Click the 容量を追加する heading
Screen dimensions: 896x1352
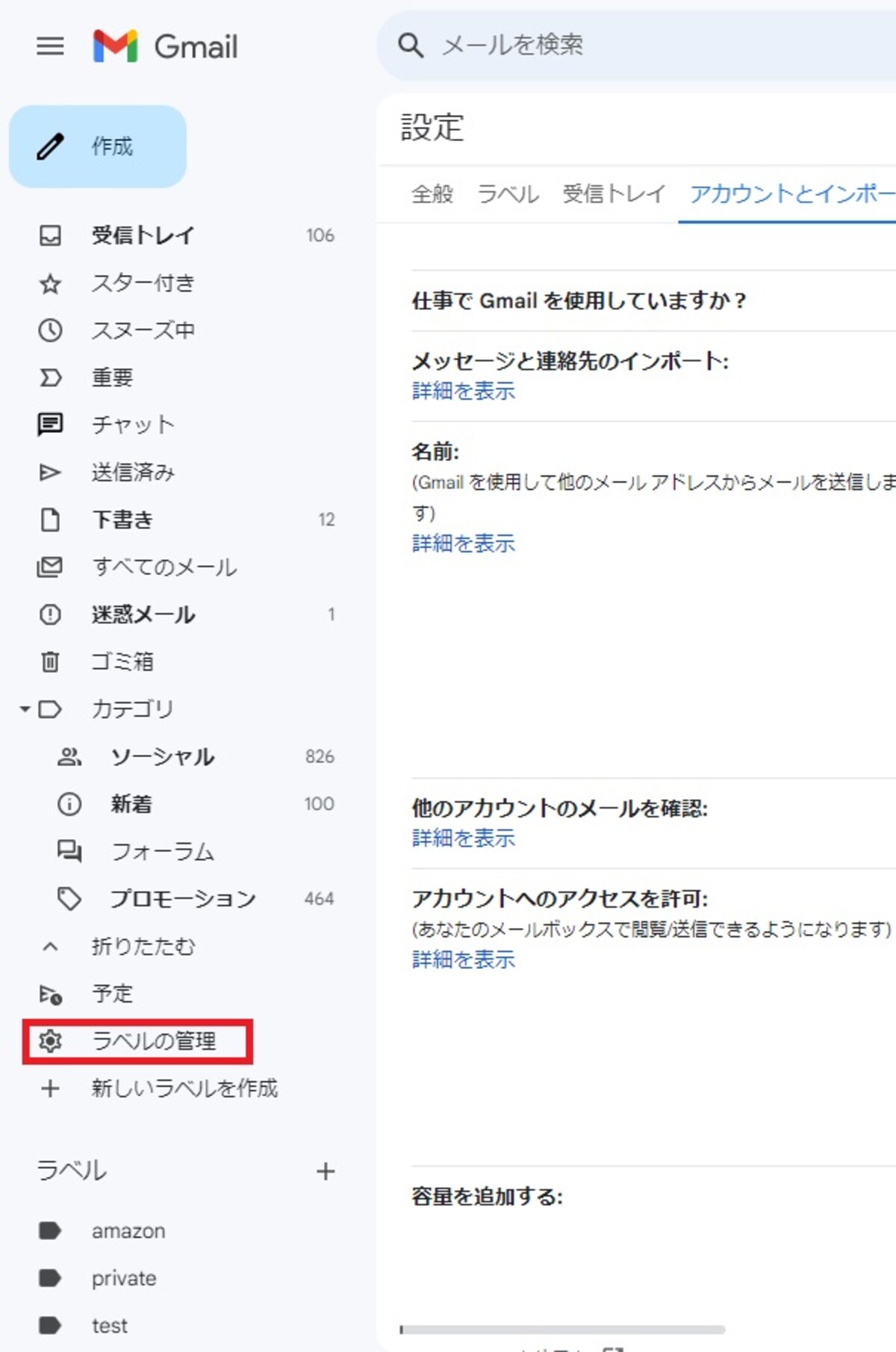488,1197
